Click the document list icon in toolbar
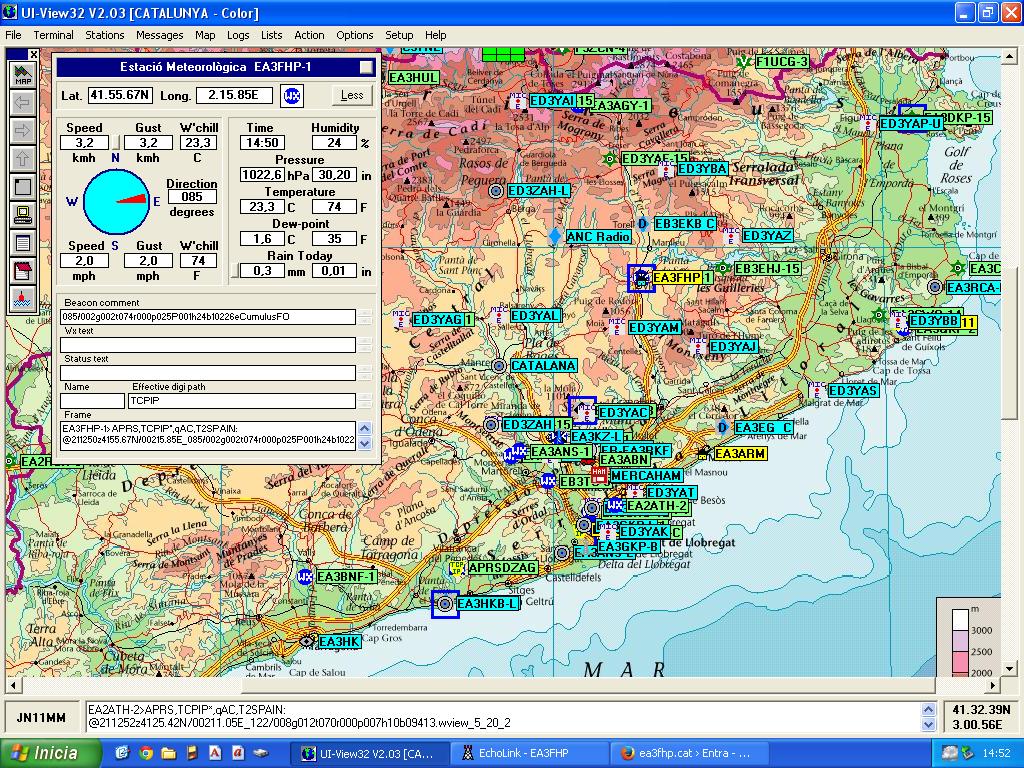The image size is (1024, 768). pyautogui.click(x=22, y=242)
